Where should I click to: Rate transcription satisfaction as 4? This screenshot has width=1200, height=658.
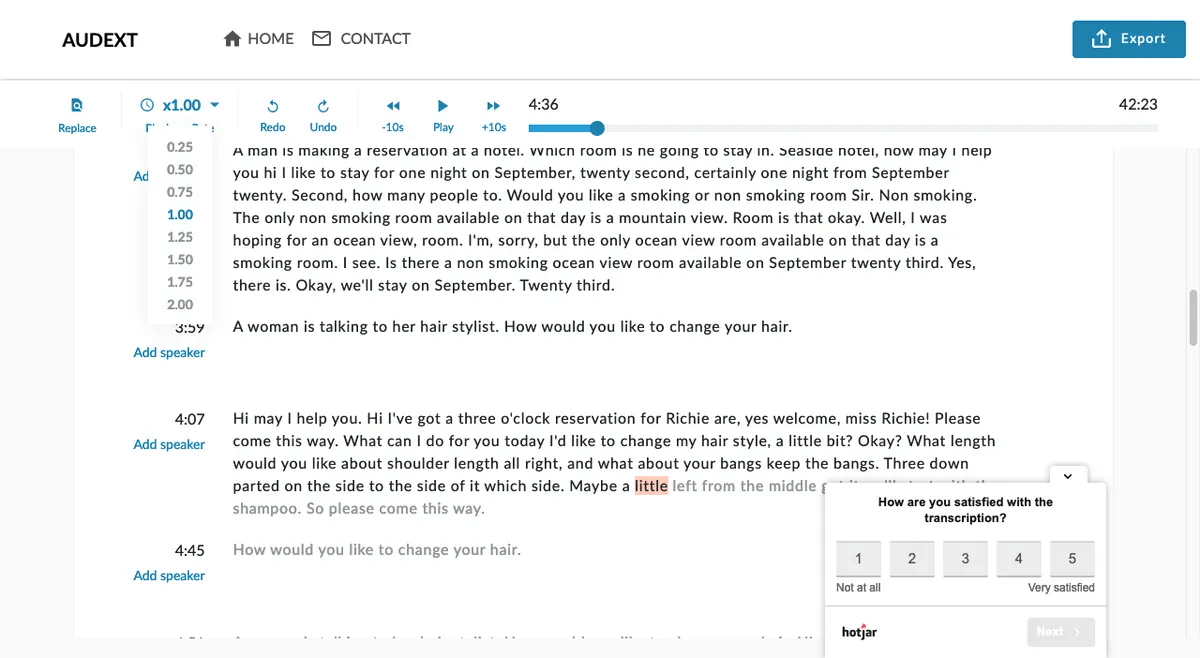pos(1019,559)
